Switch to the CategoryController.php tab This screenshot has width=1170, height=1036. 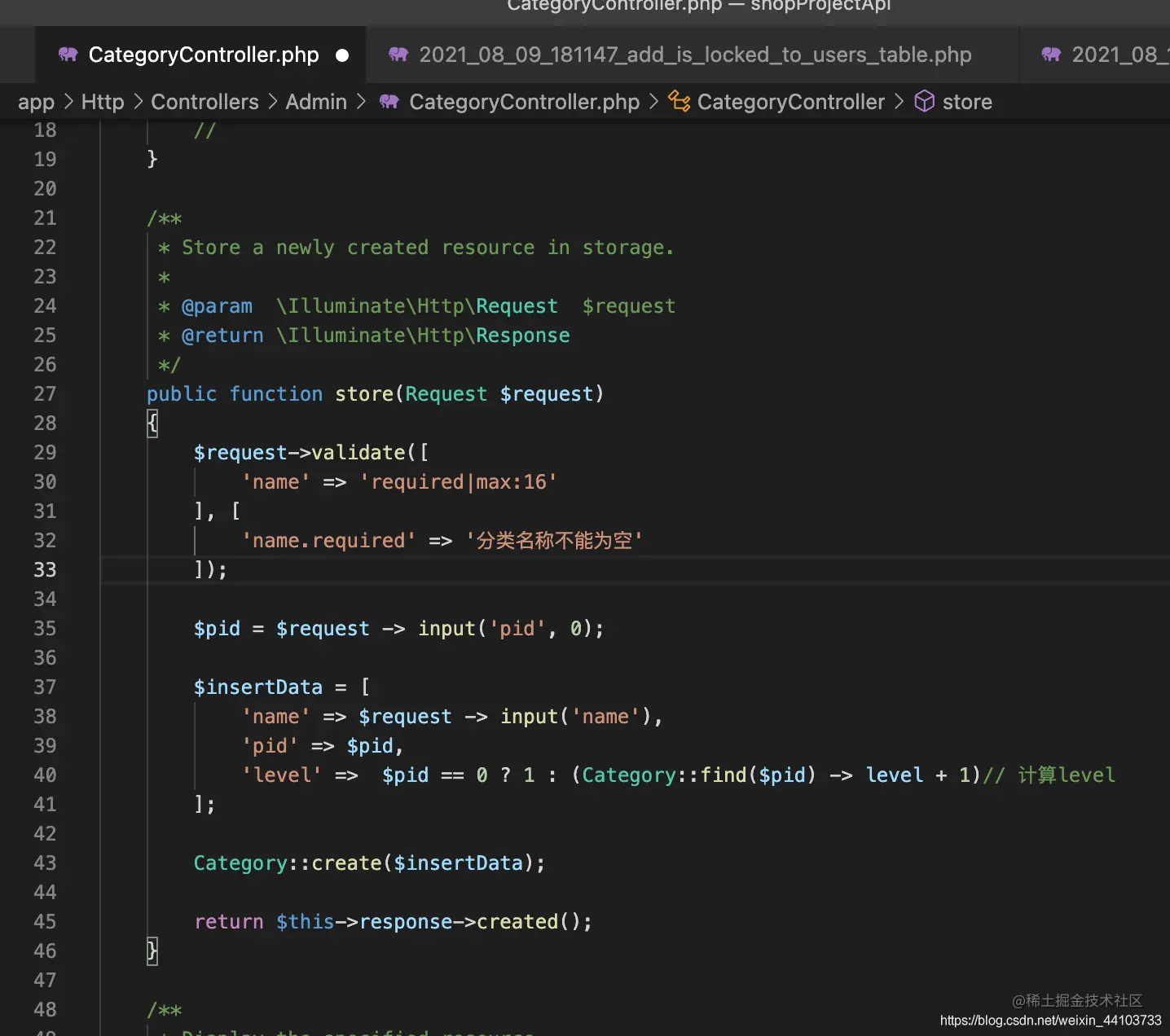[201, 55]
